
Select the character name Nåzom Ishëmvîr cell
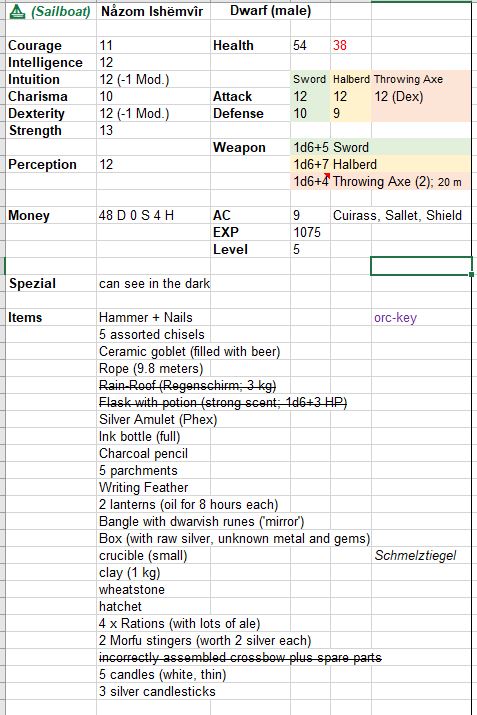tap(152, 11)
